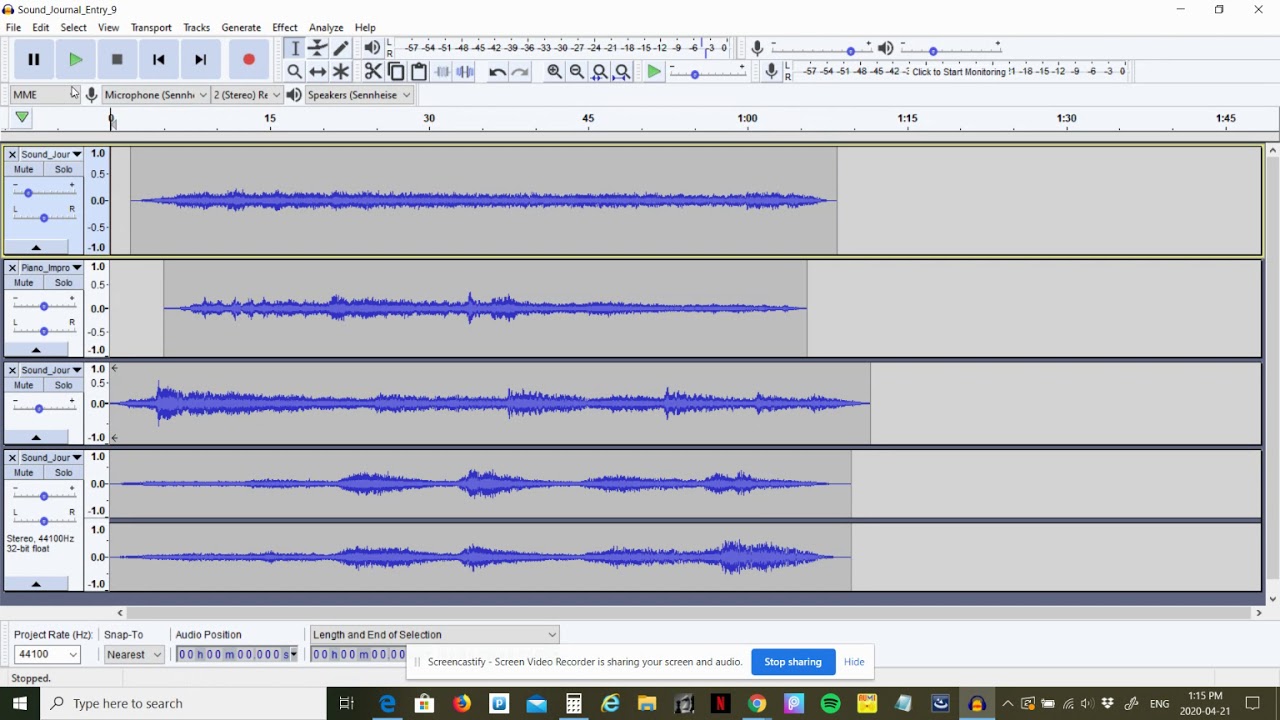Mute the stereo Sound_Jour track

[x=24, y=472]
